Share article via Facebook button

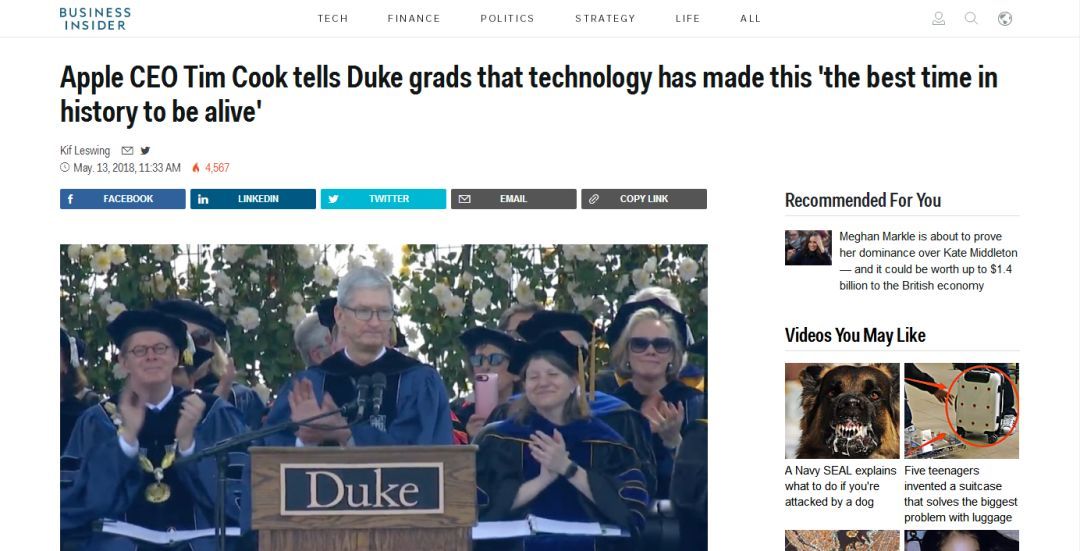123,199
